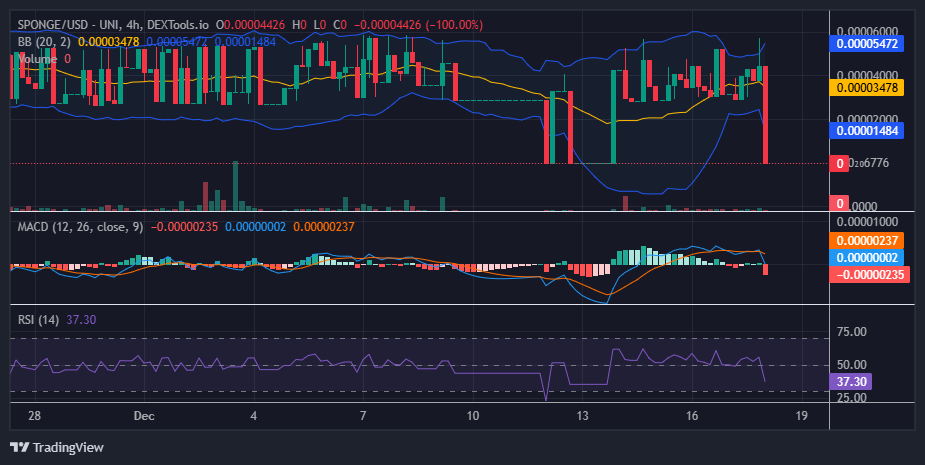Click the RSI value 37.30 in legend

pyautogui.click(x=81, y=320)
